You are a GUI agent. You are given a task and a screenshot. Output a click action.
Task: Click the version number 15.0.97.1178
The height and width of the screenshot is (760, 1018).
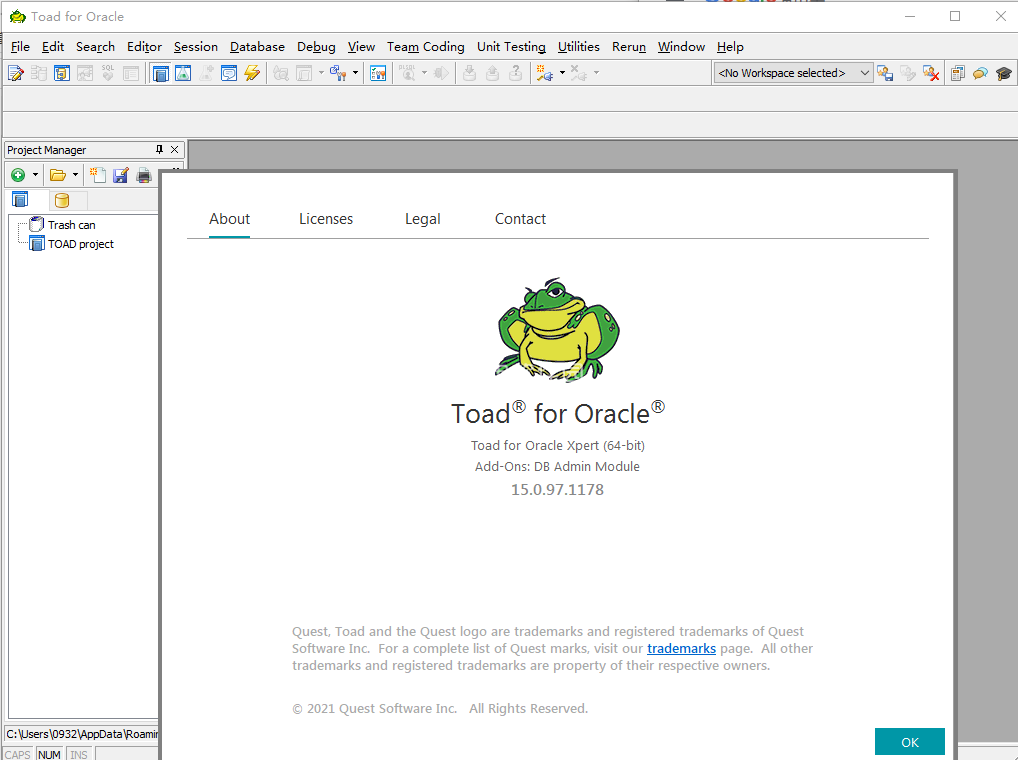tap(557, 489)
